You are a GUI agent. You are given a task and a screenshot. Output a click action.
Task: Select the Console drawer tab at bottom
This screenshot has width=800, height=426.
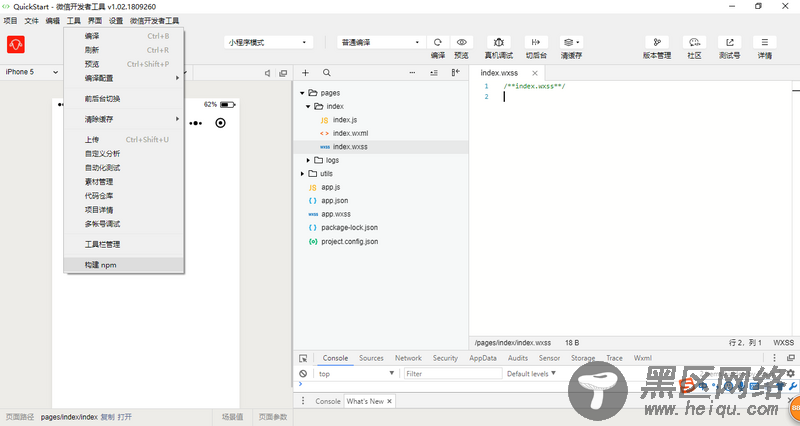tap(328, 402)
